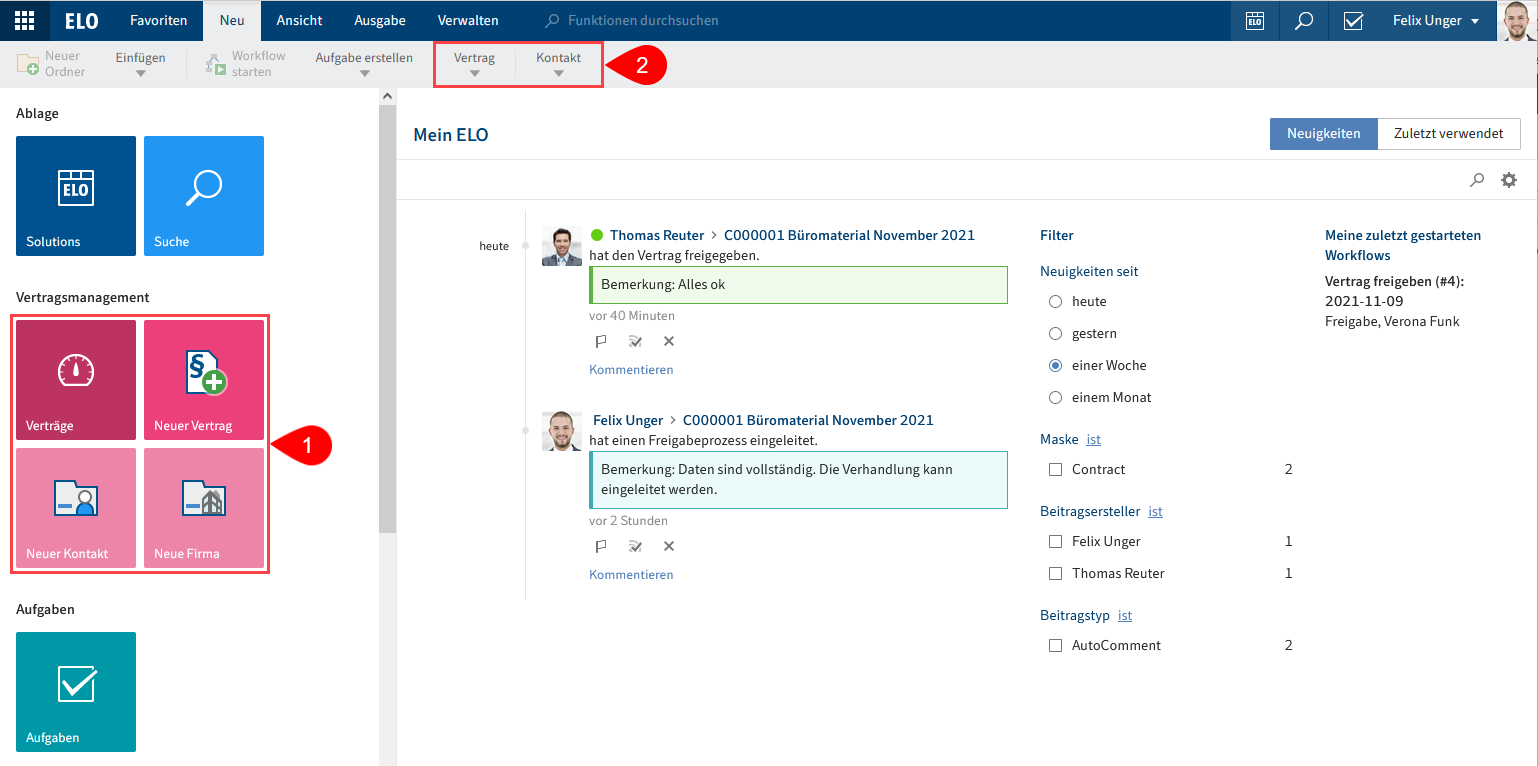Viewport: 1538px width, 766px height.
Task: Open the Solutions tile
Action: 76,196
